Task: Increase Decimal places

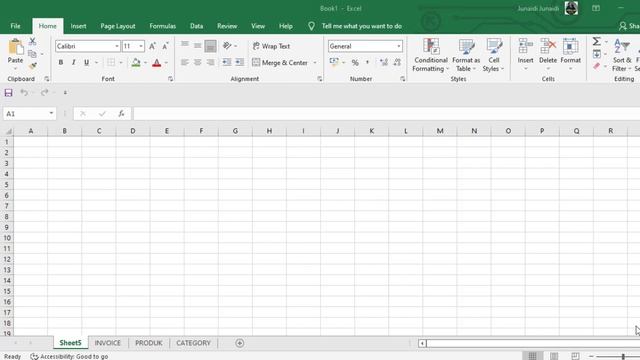Action: (x=384, y=62)
